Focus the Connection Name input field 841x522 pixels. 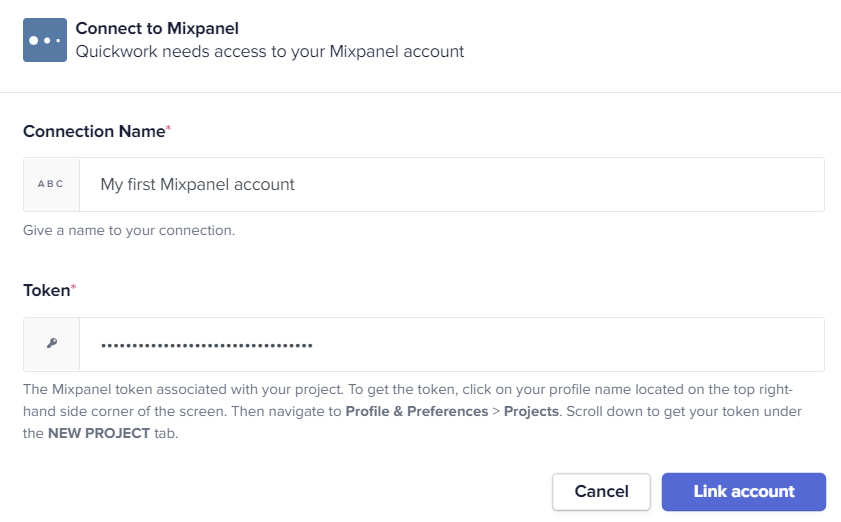pos(452,185)
